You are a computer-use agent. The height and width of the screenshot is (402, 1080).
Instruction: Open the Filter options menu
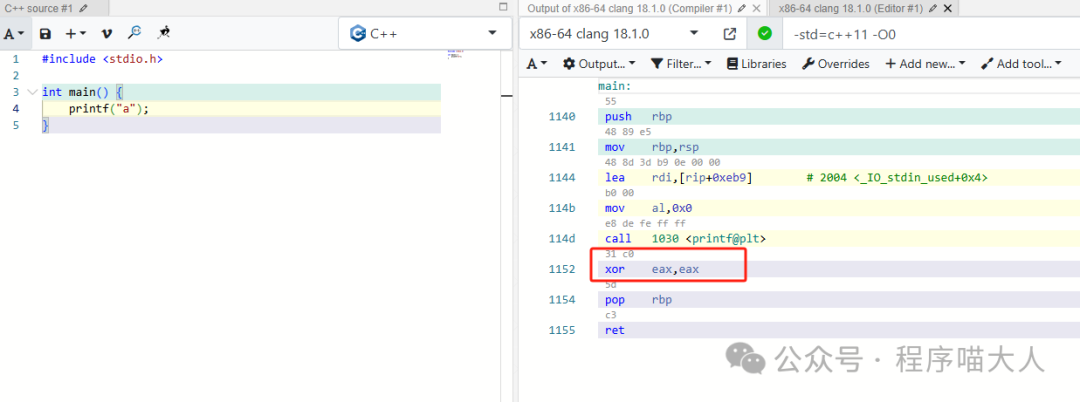[680, 64]
